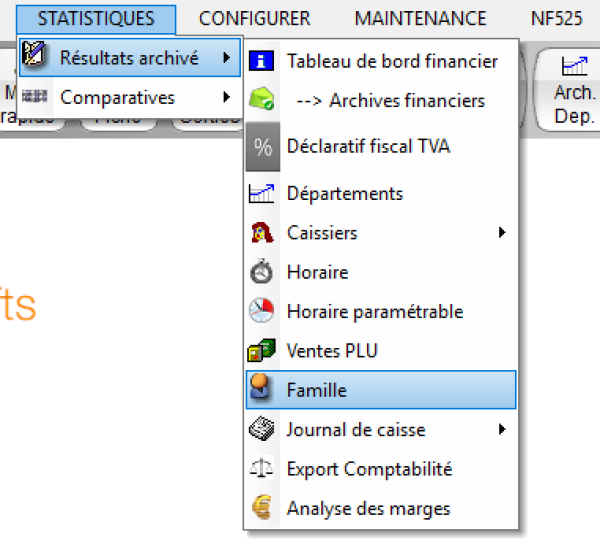Click the Départements chart icon

click(x=261, y=194)
